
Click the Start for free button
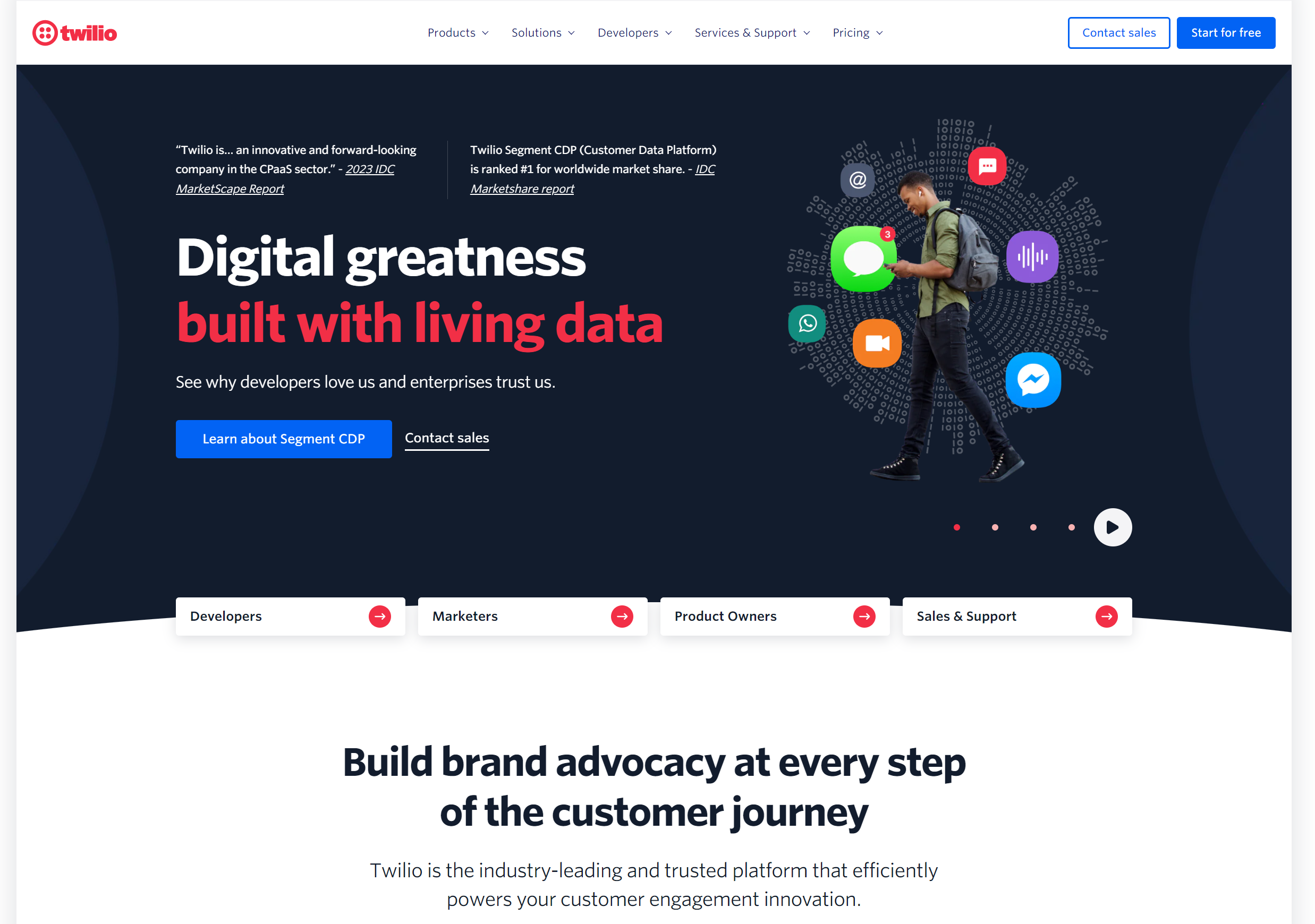(x=1225, y=32)
